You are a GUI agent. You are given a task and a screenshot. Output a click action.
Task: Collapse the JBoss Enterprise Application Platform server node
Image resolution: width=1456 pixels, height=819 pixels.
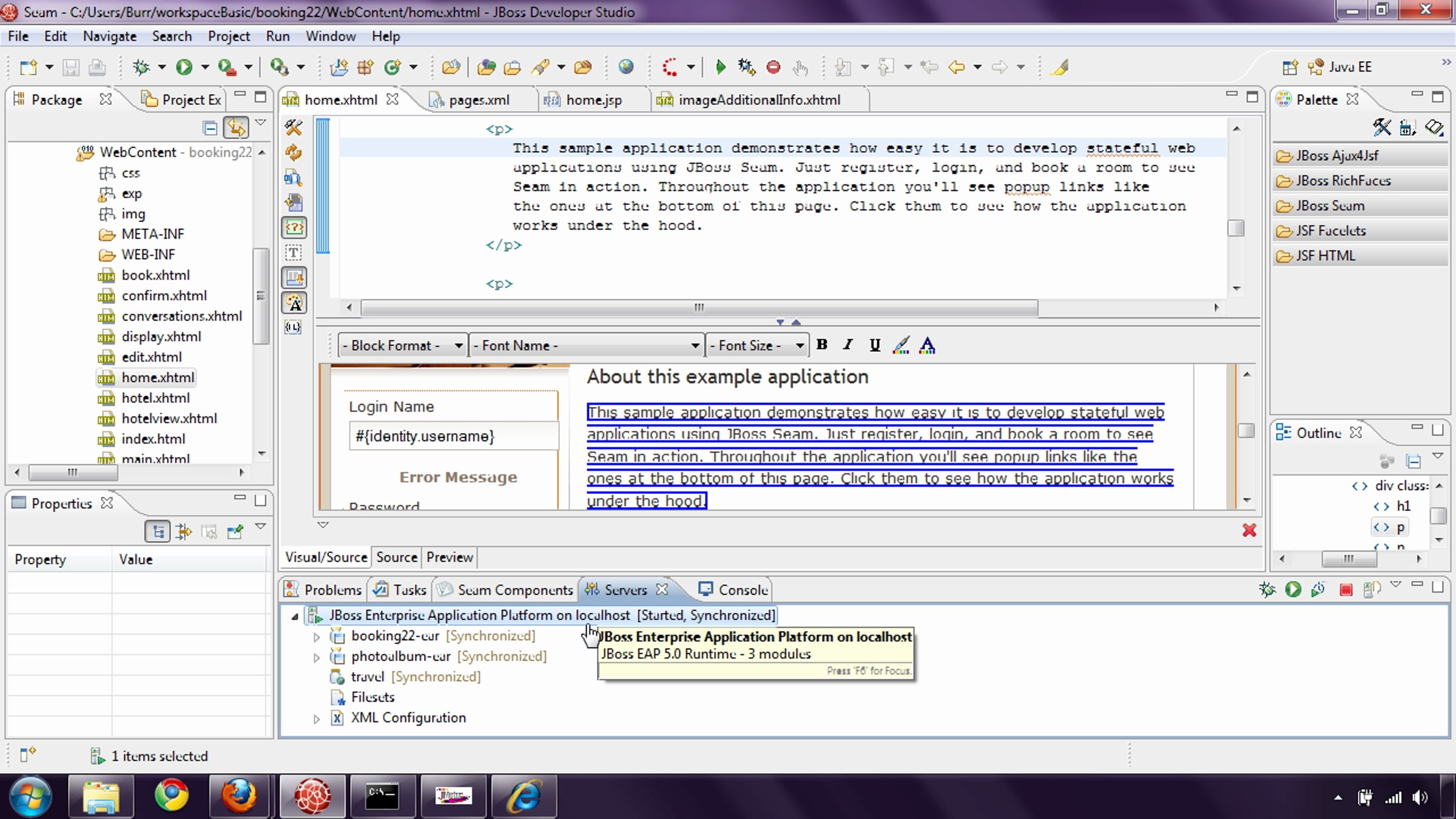pyautogui.click(x=295, y=616)
